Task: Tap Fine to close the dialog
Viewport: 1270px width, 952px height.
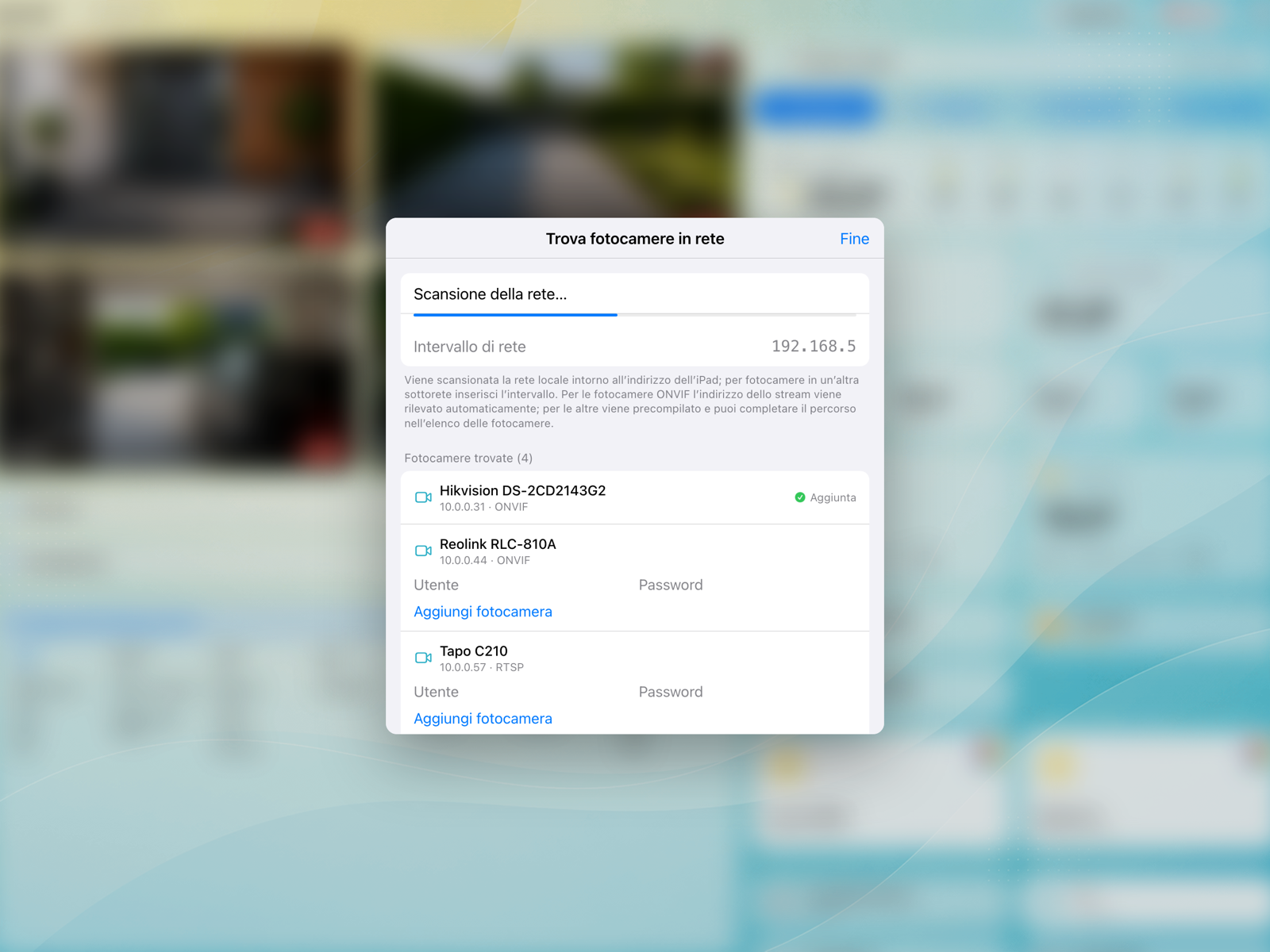Action: [854, 239]
